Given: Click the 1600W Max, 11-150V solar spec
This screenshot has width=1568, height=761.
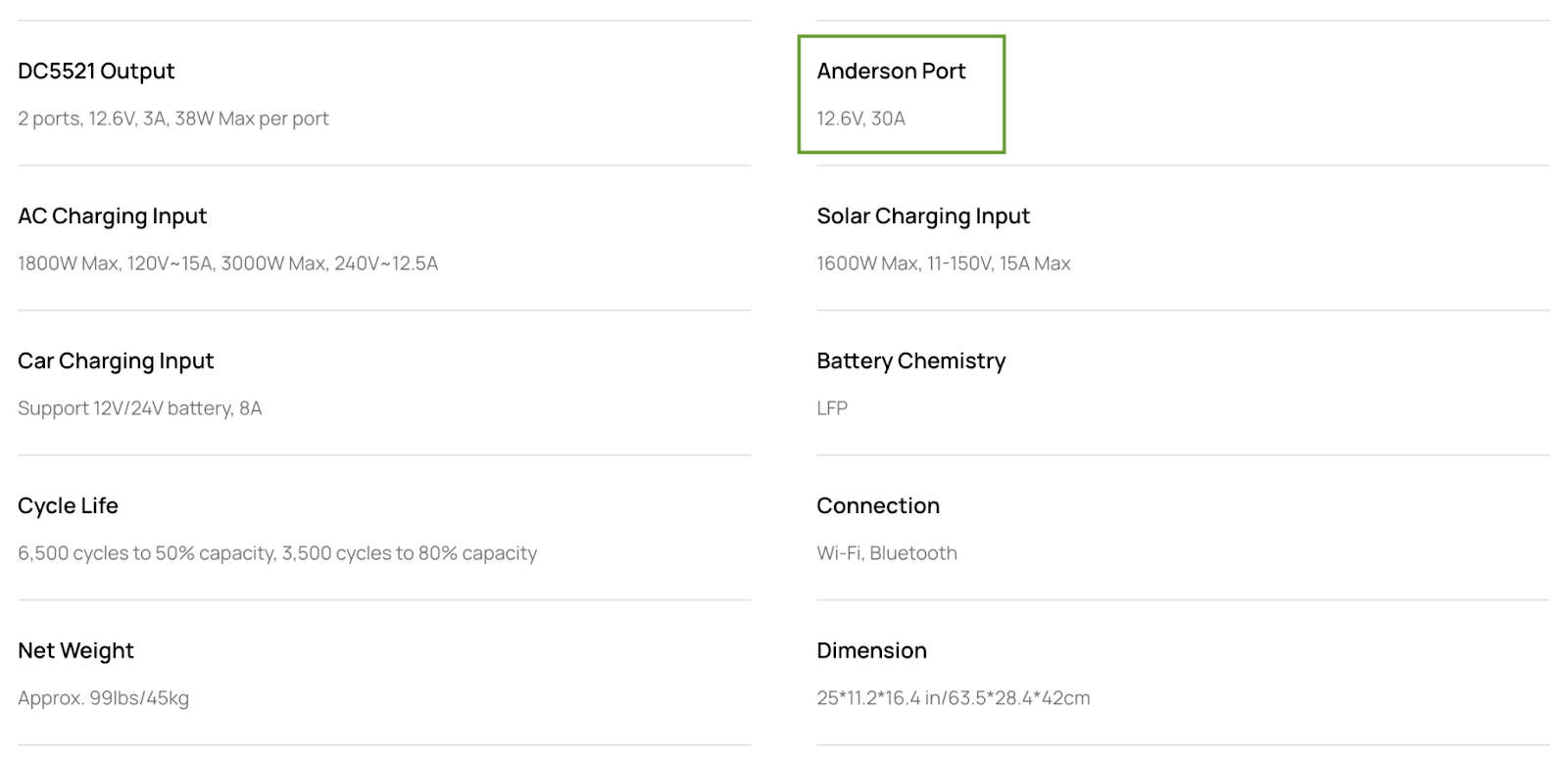Looking at the screenshot, I should tap(944, 263).
